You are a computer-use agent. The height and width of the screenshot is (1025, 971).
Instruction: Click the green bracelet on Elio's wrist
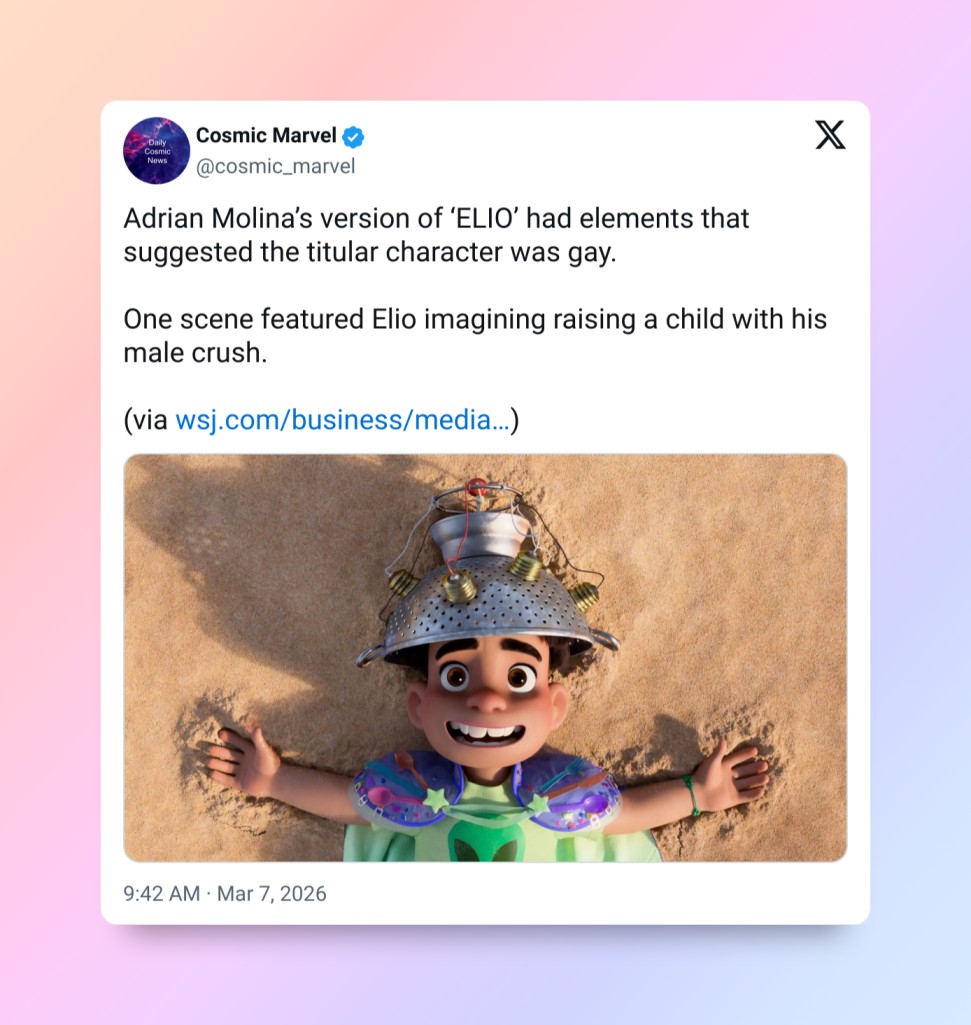691,794
